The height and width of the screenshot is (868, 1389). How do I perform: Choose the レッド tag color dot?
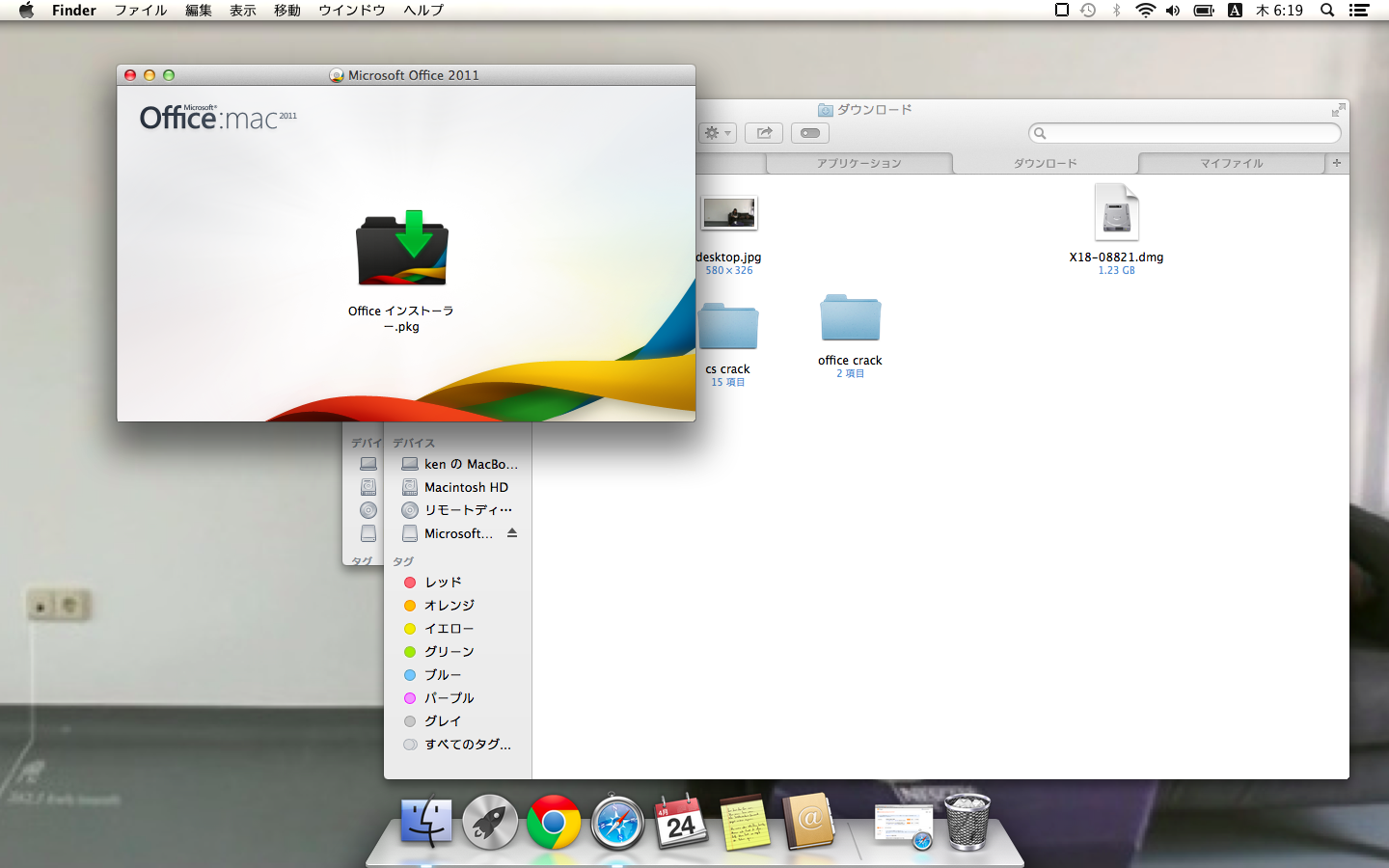point(410,583)
